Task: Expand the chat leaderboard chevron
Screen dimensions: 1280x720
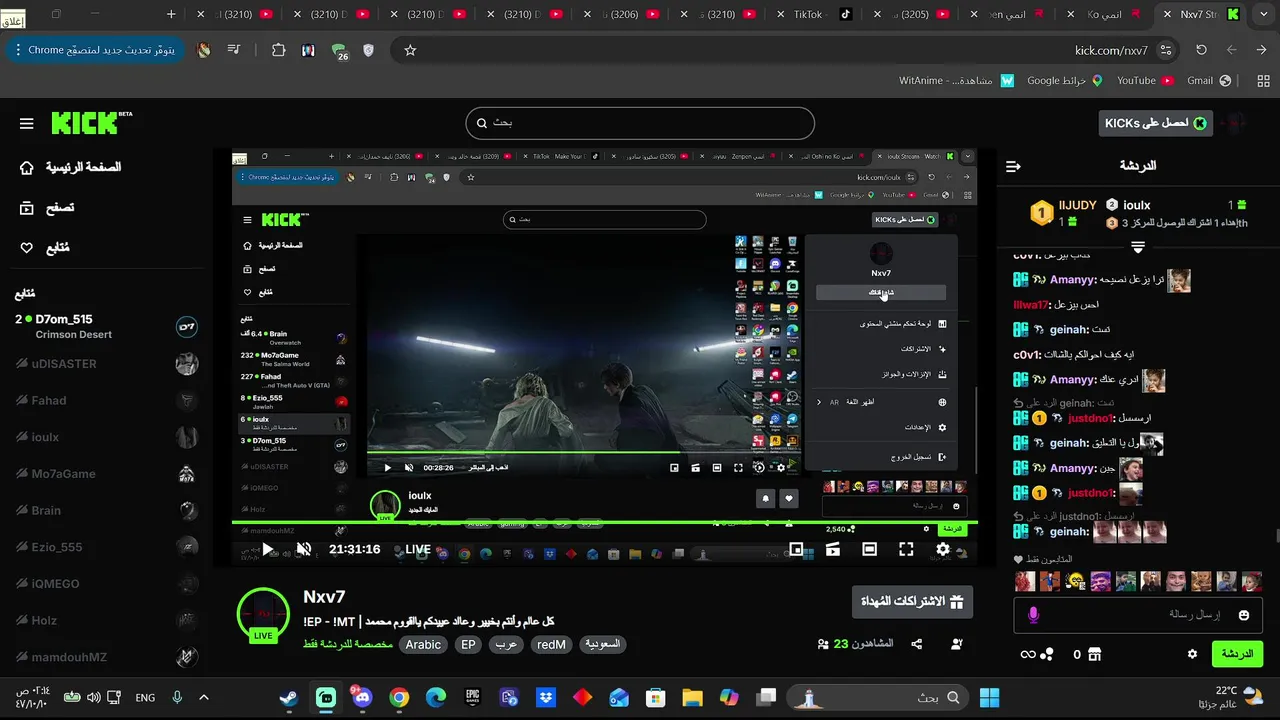Action: click(1137, 246)
